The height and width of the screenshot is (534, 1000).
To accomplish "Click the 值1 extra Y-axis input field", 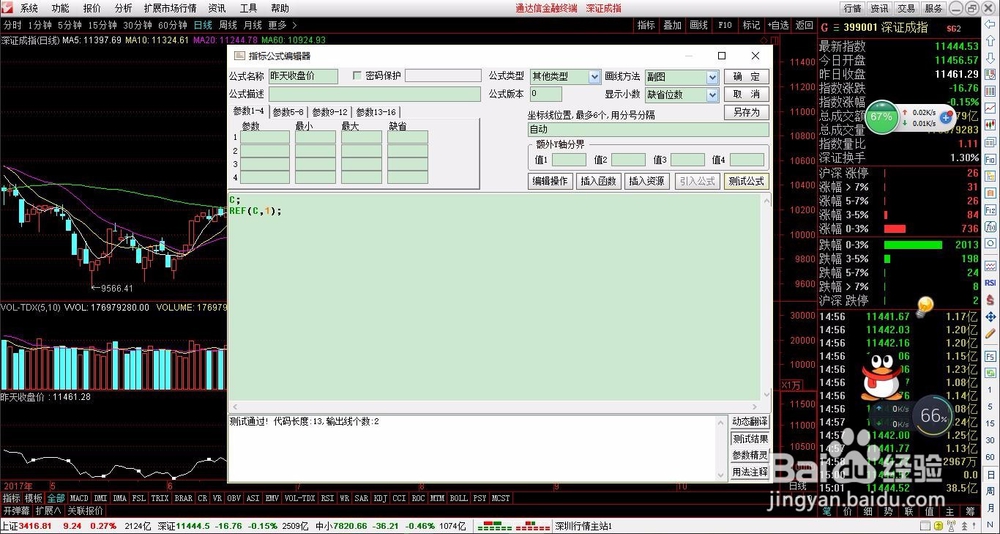I will tap(569, 159).
